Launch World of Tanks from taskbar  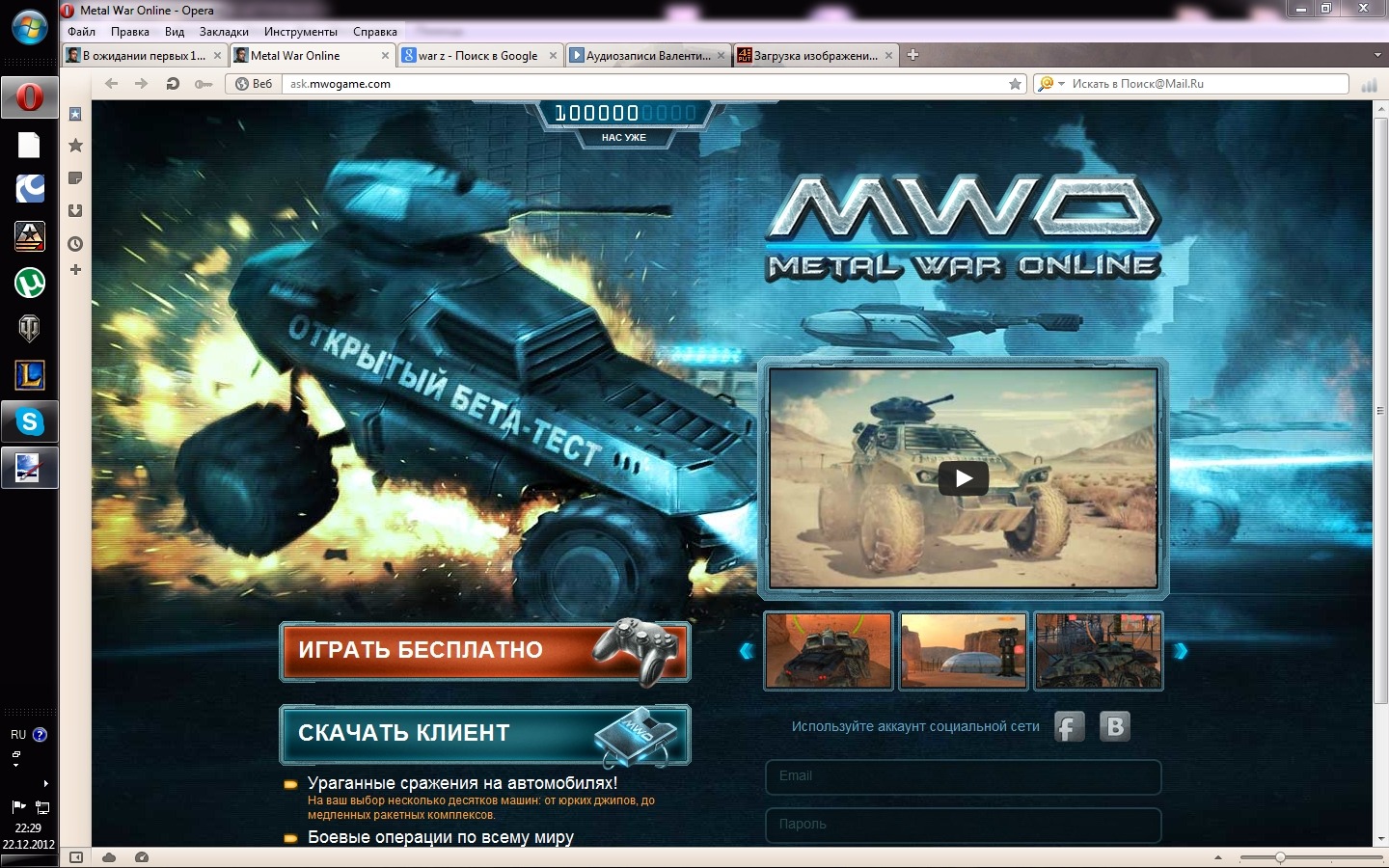(30, 329)
